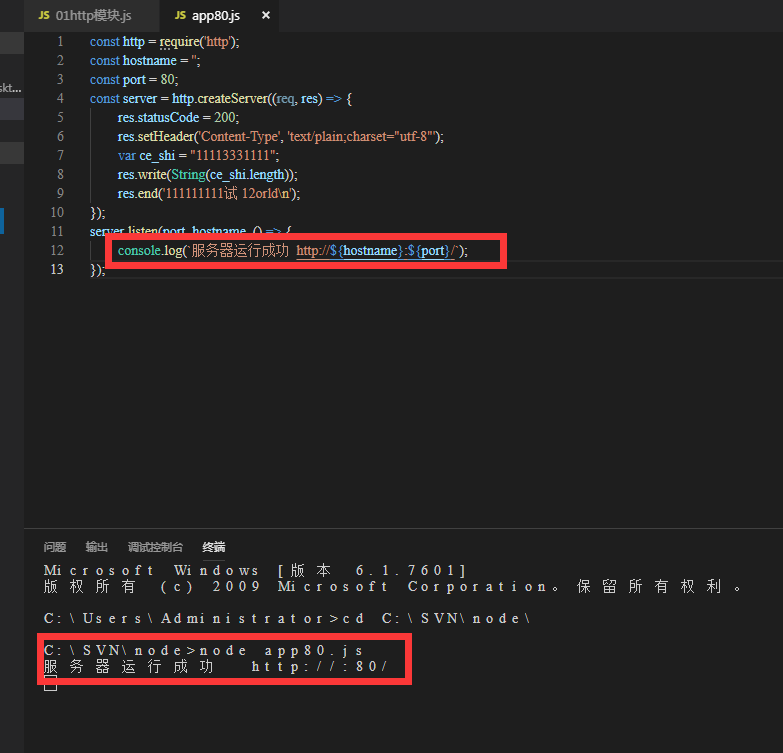Select the 终端 panel tab
Screen dimensions: 783x753
click(x=214, y=547)
